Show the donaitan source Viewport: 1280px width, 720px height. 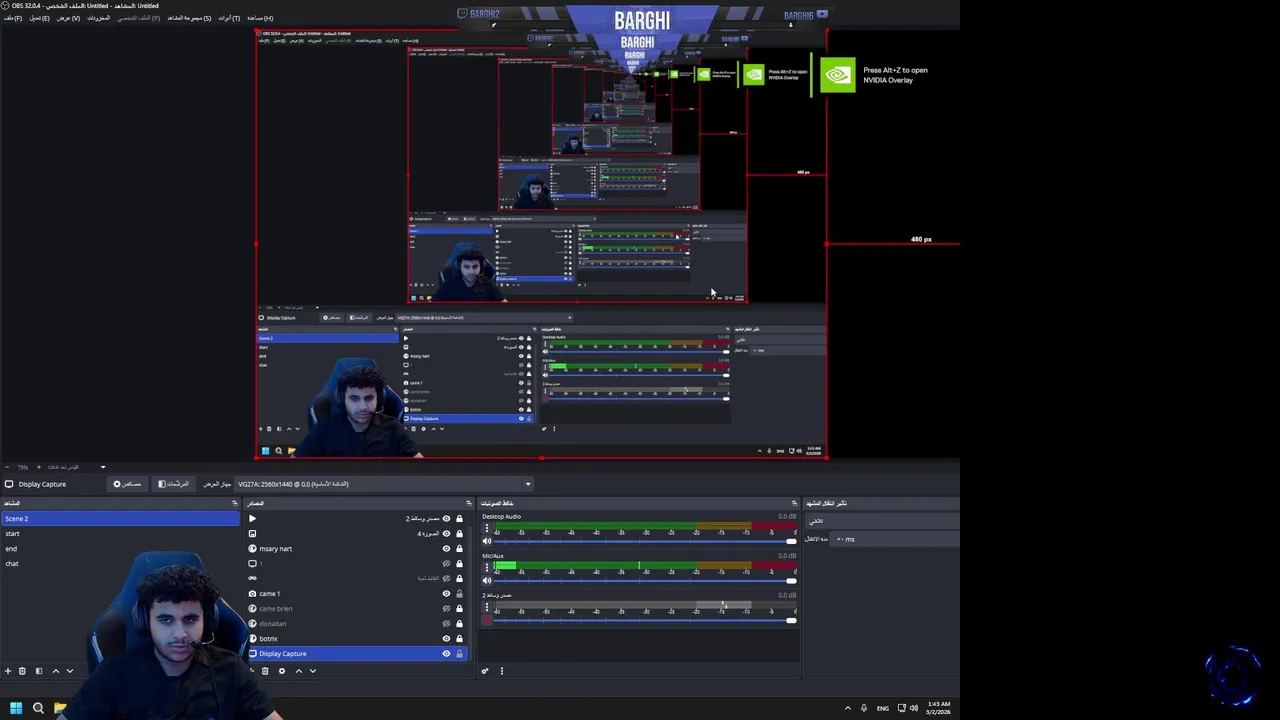tap(446, 623)
